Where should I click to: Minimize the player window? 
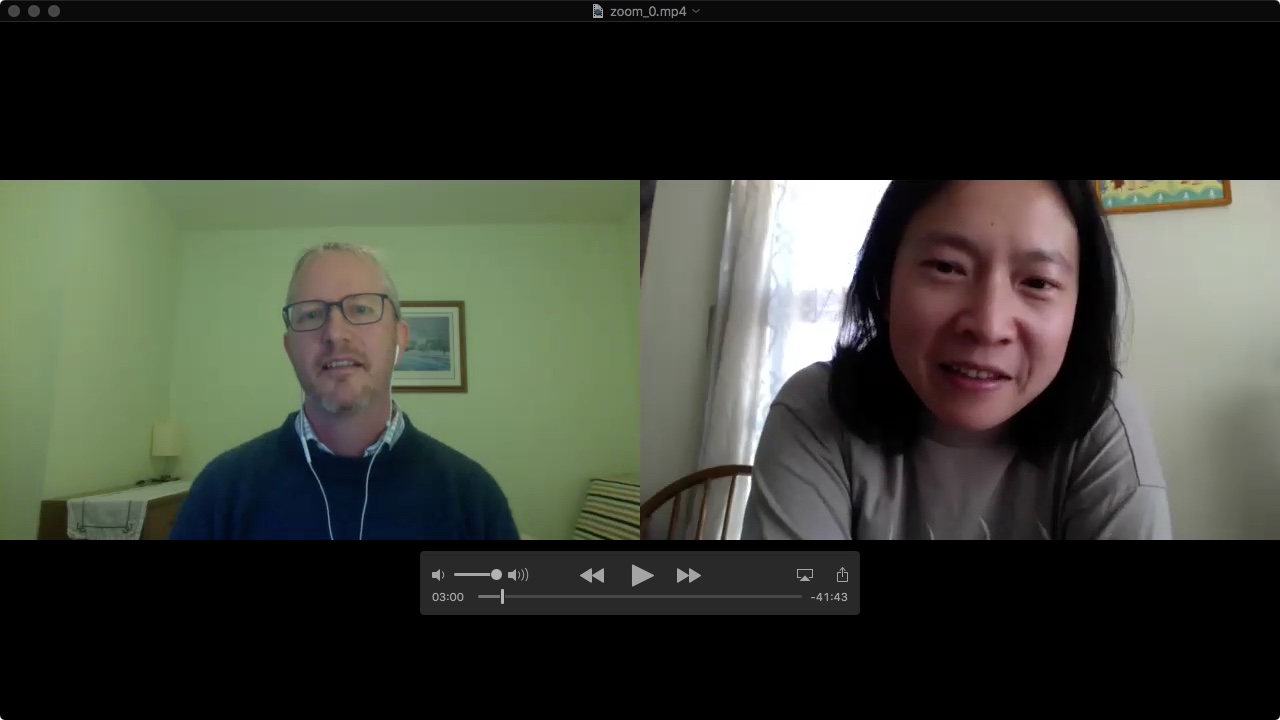[x=34, y=11]
